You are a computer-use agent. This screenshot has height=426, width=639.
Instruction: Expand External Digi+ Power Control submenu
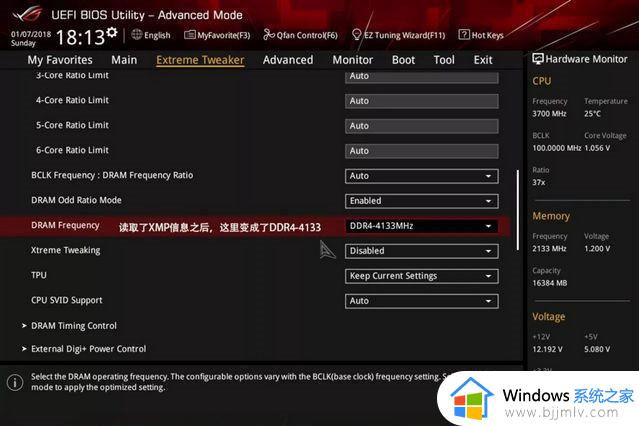[88, 349]
